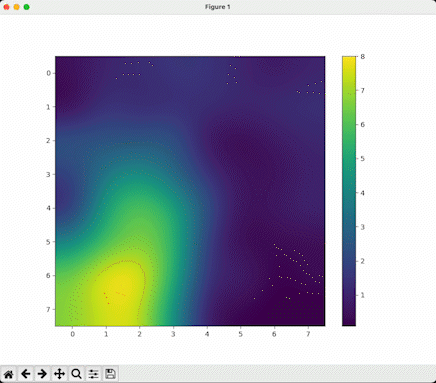The image size is (436, 383).
Task: Close window using the red button
Action: tap(6, 7)
